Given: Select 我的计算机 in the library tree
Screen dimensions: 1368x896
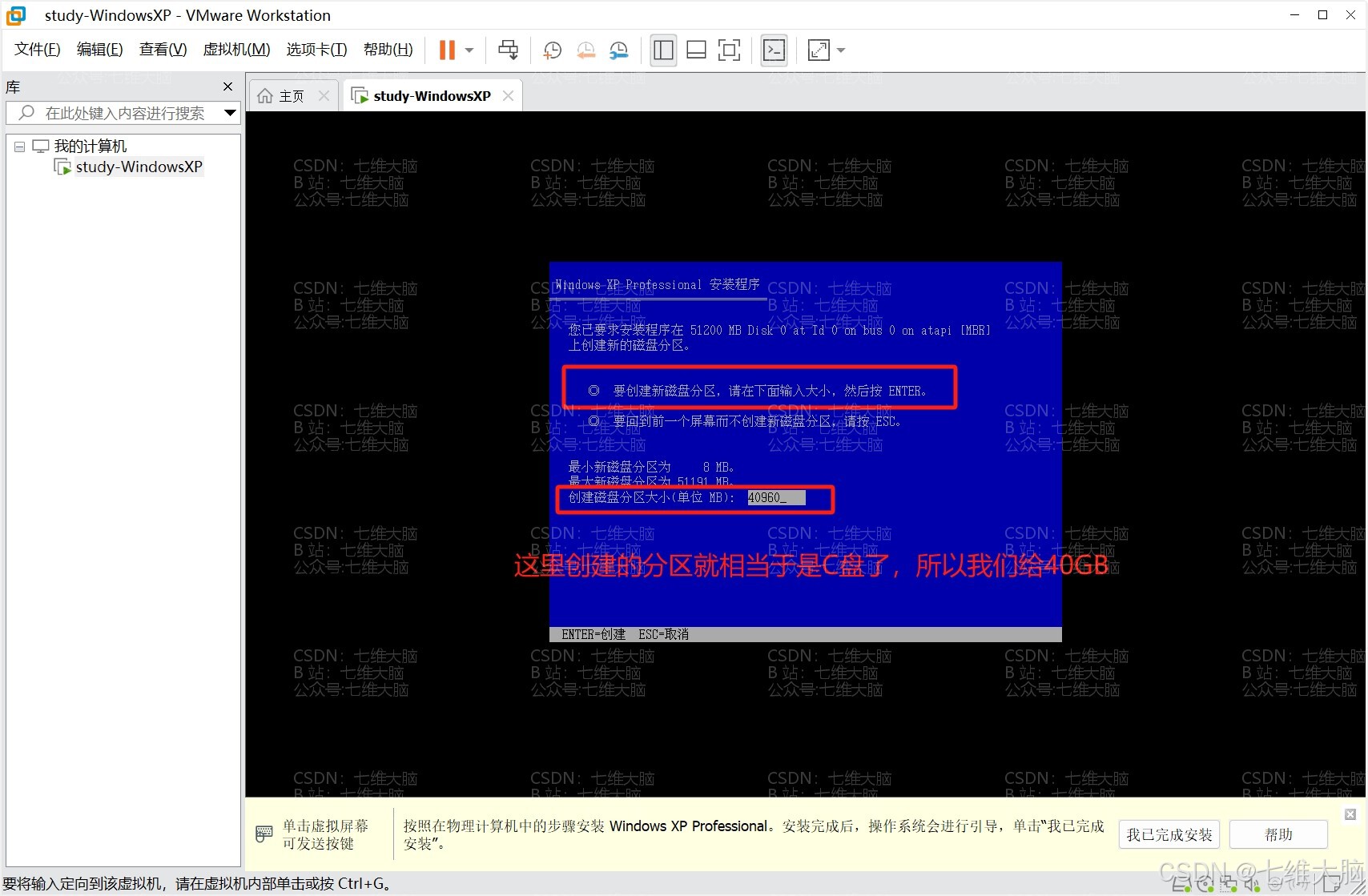Looking at the screenshot, I should click(90, 146).
